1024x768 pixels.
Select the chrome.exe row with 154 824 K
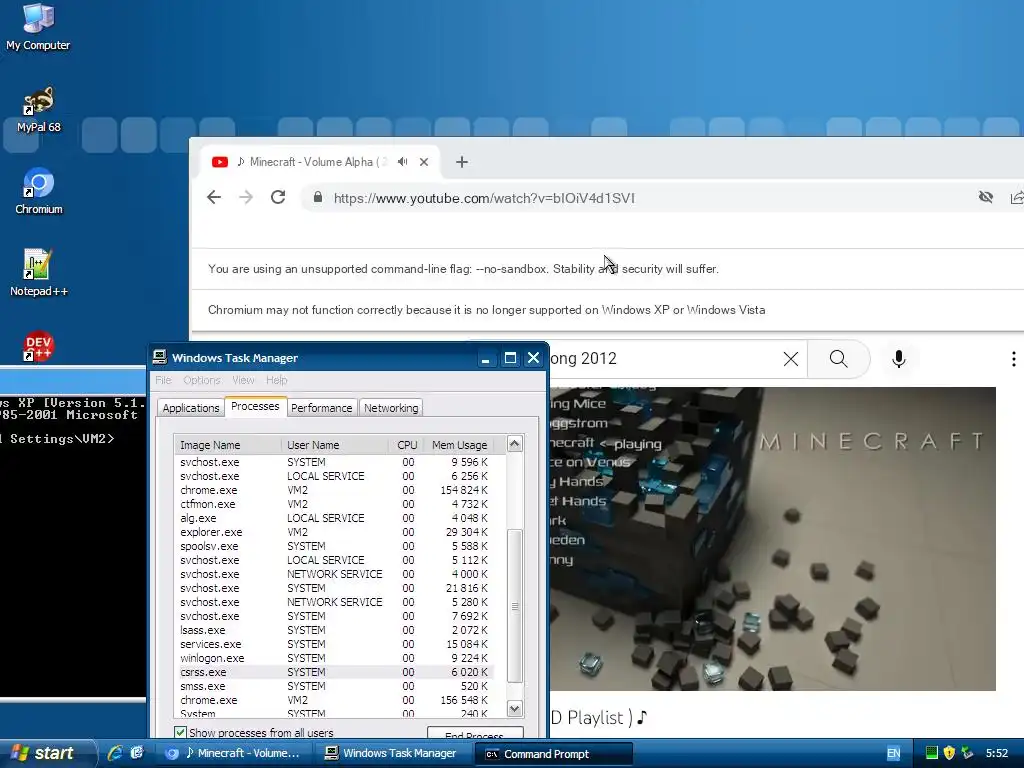pos(334,490)
